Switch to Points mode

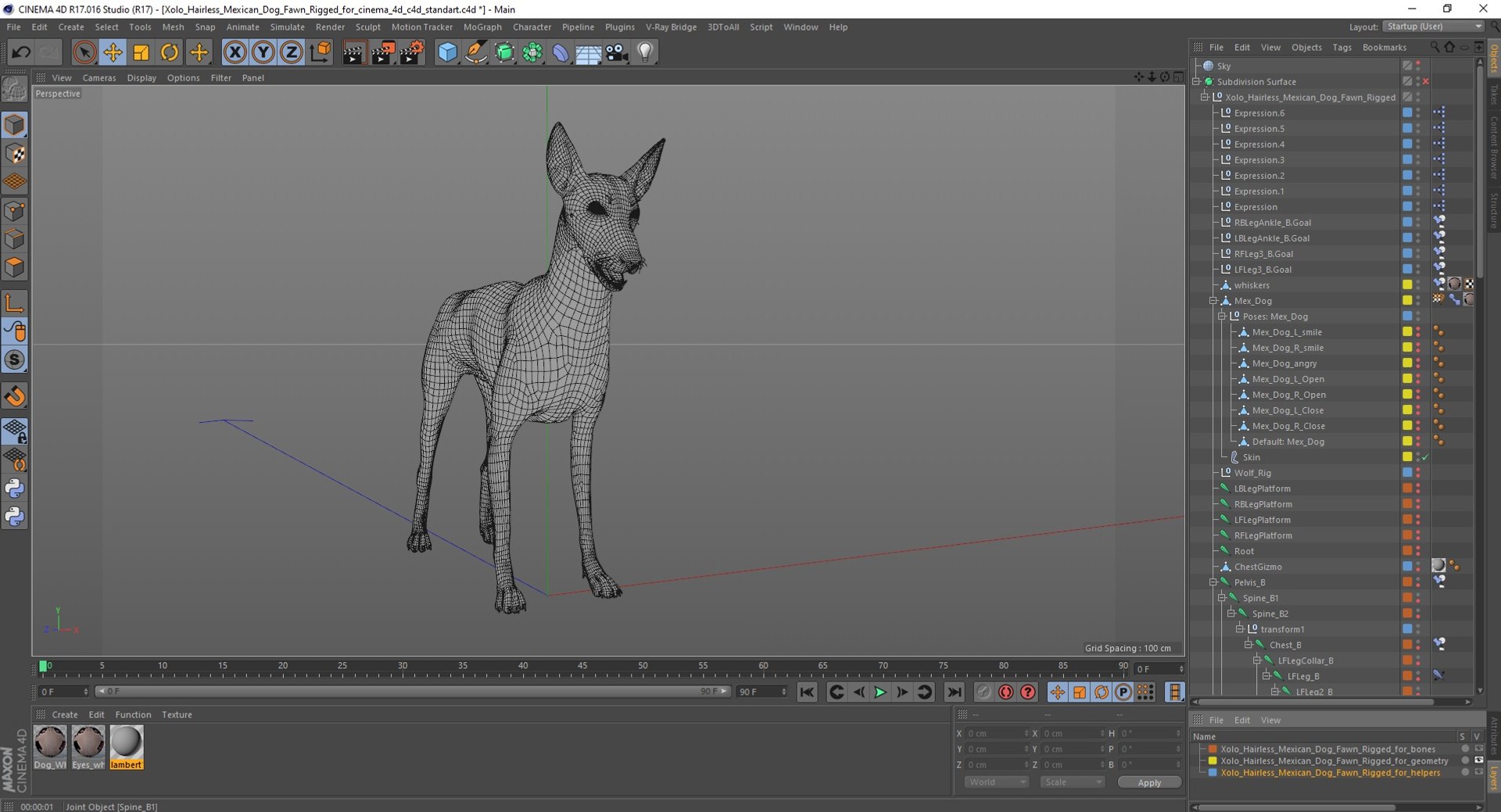coord(14,211)
